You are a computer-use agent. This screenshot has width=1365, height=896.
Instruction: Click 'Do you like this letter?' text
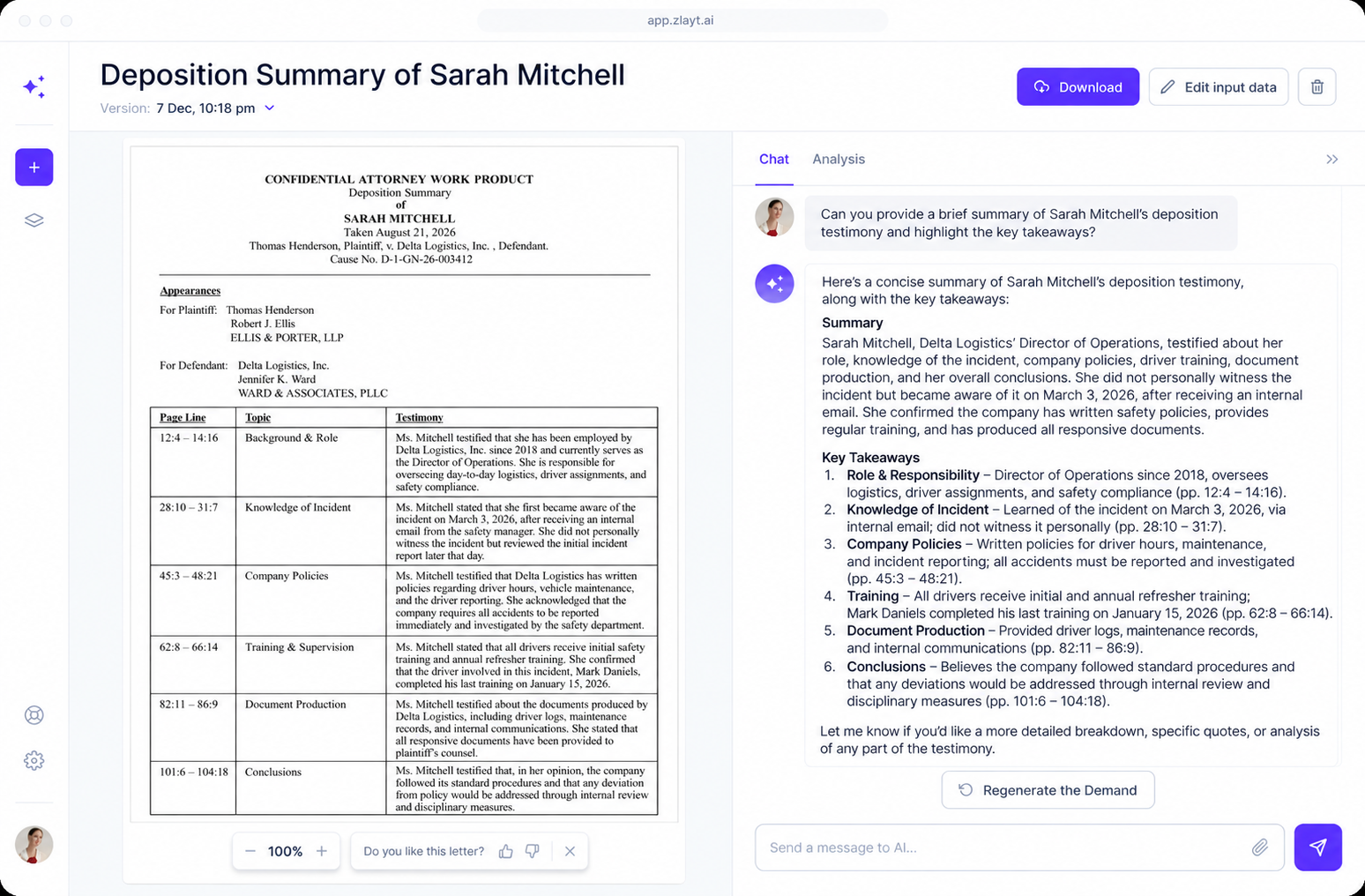tap(424, 851)
